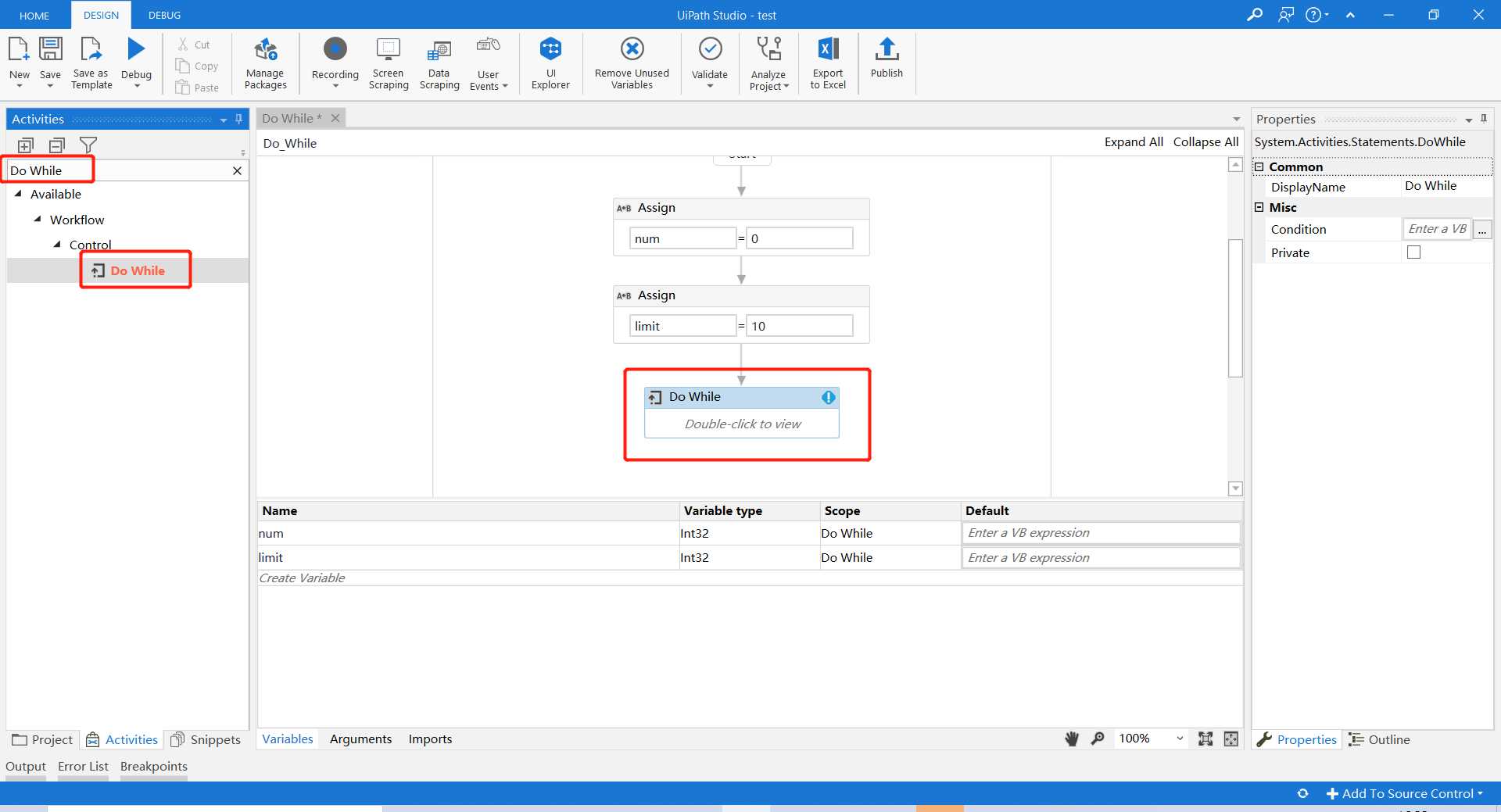Open the Output panel
The width and height of the screenshot is (1501, 812).
pyautogui.click(x=26, y=766)
